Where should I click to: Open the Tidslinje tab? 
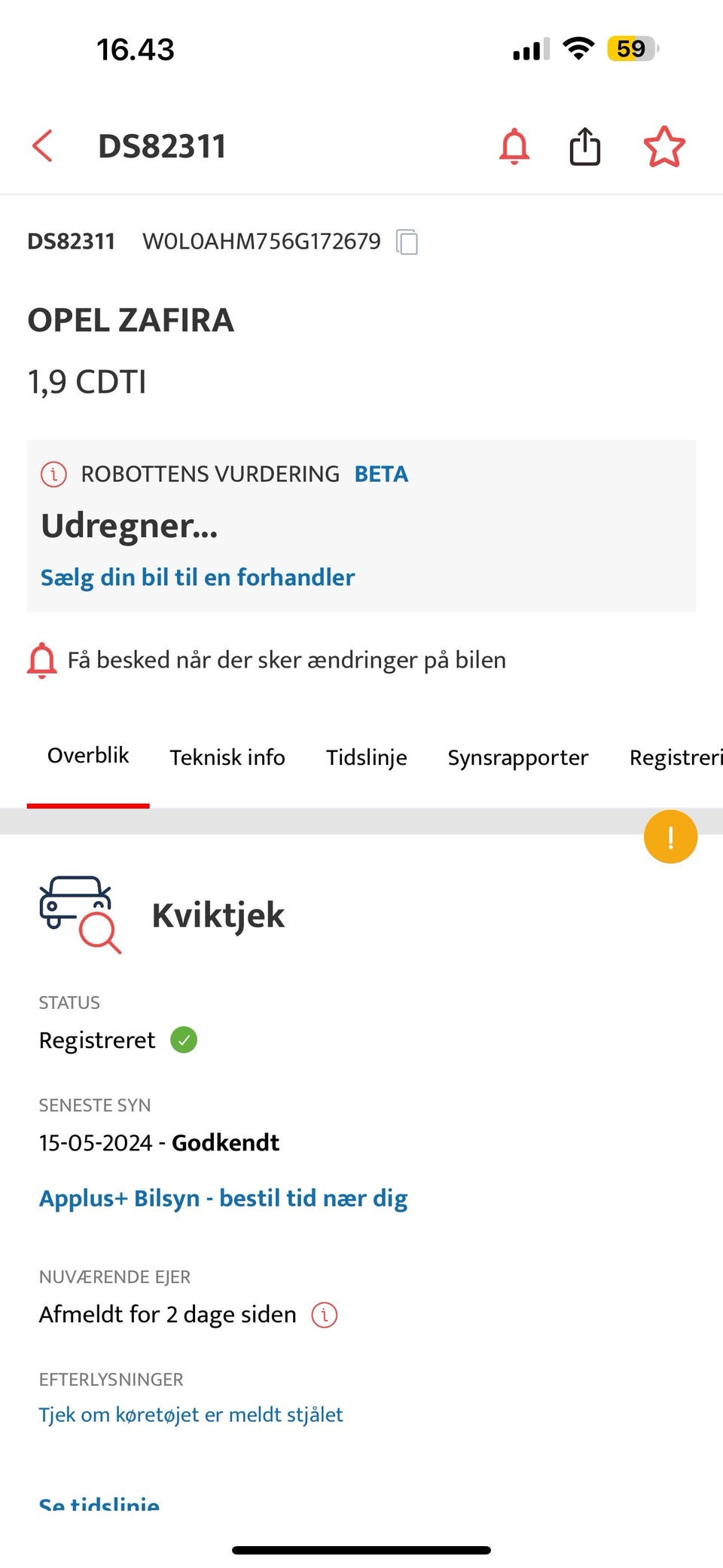click(366, 757)
